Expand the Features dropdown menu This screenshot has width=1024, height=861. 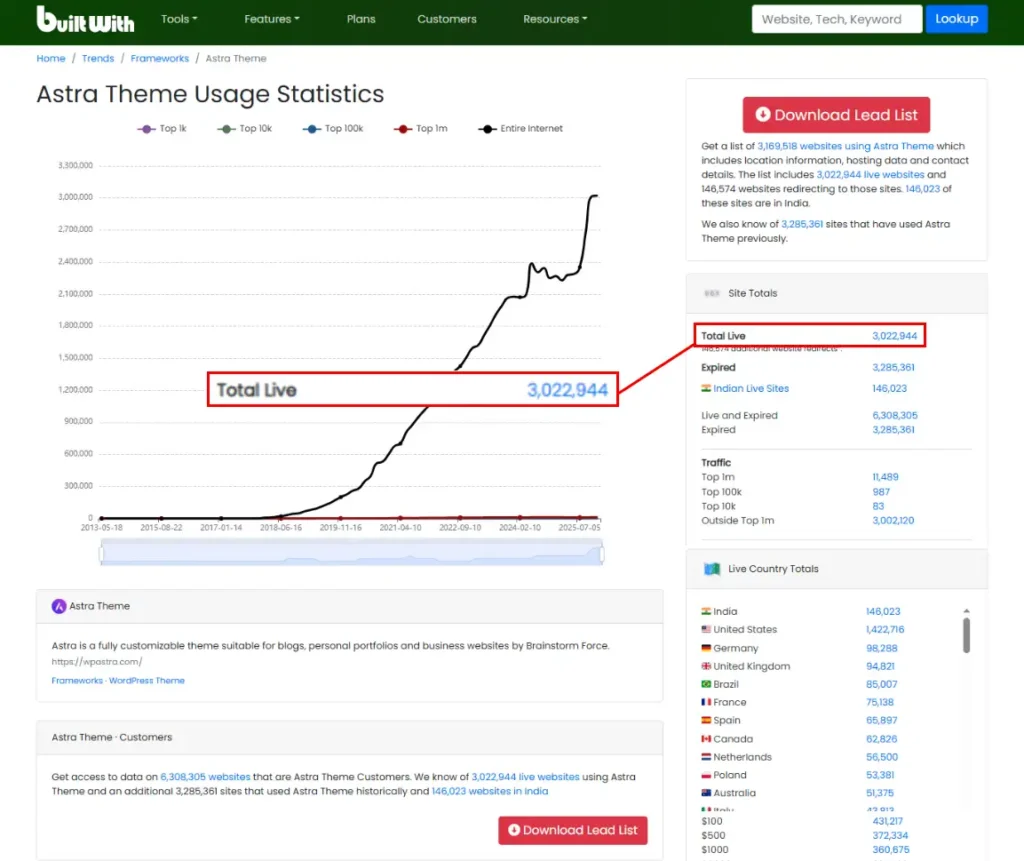coord(272,19)
